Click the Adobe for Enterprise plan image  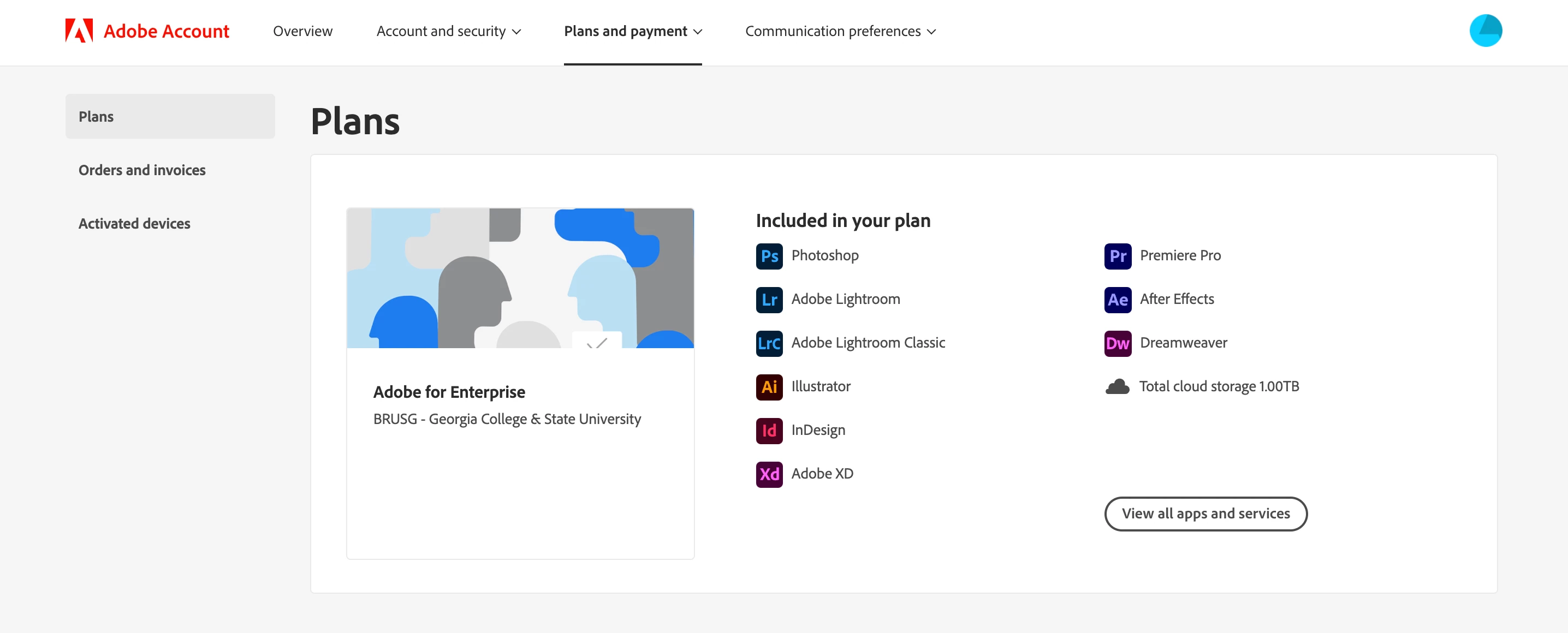coord(520,278)
